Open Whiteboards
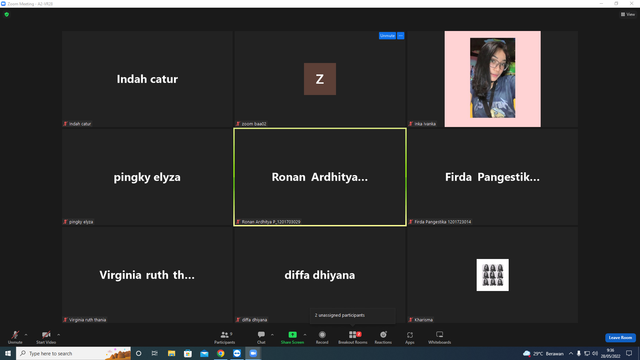The height and width of the screenshot is (360, 640). tap(440, 337)
